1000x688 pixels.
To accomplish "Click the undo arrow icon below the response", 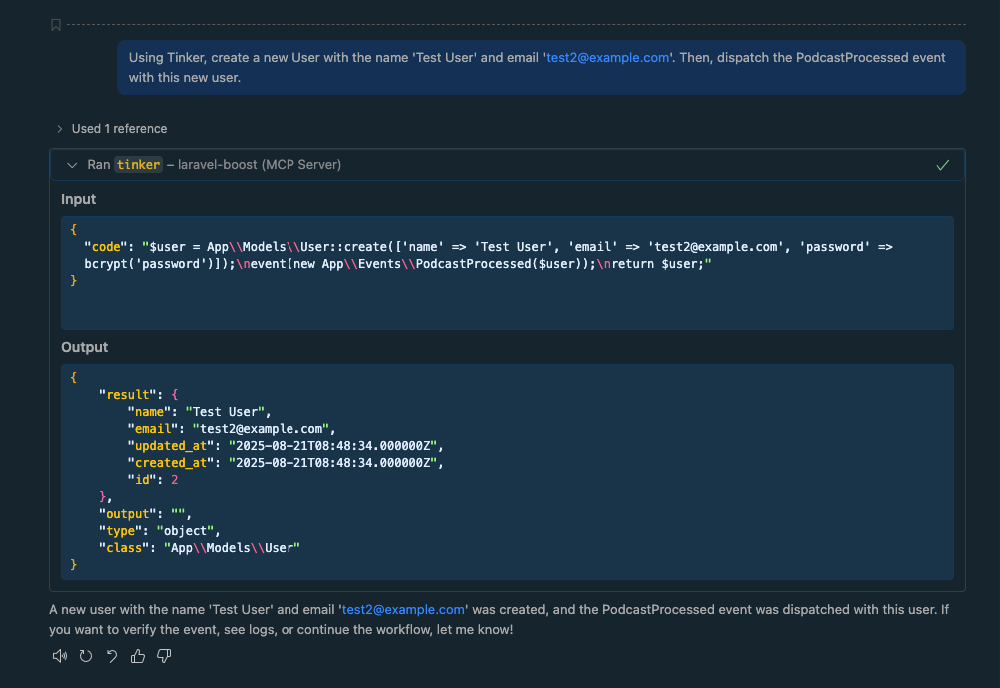I will 111,656.
